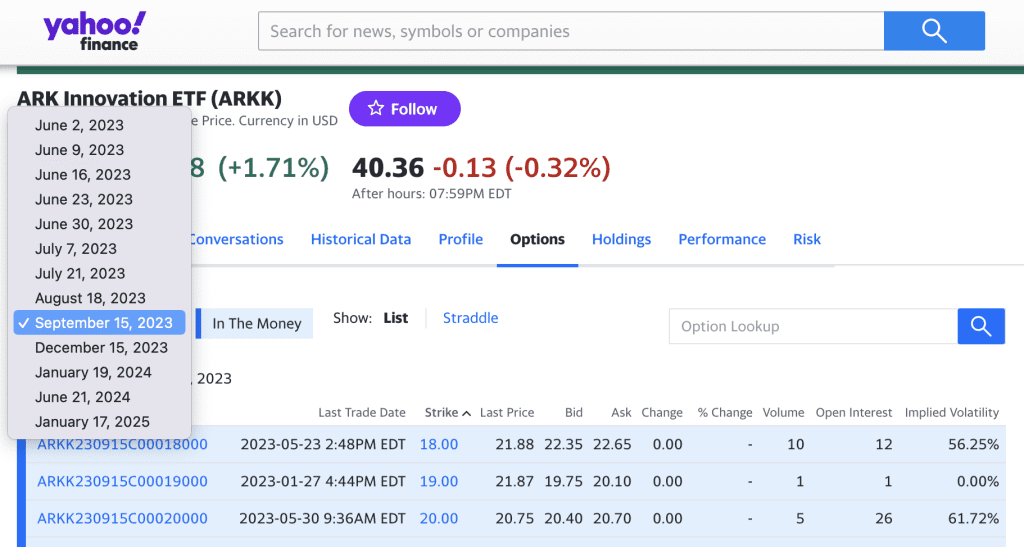Image resolution: width=1024 pixels, height=547 pixels.
Task: Select August 18, 2023 expiration date
Action: pyautogui.click(x=99, y=298)
